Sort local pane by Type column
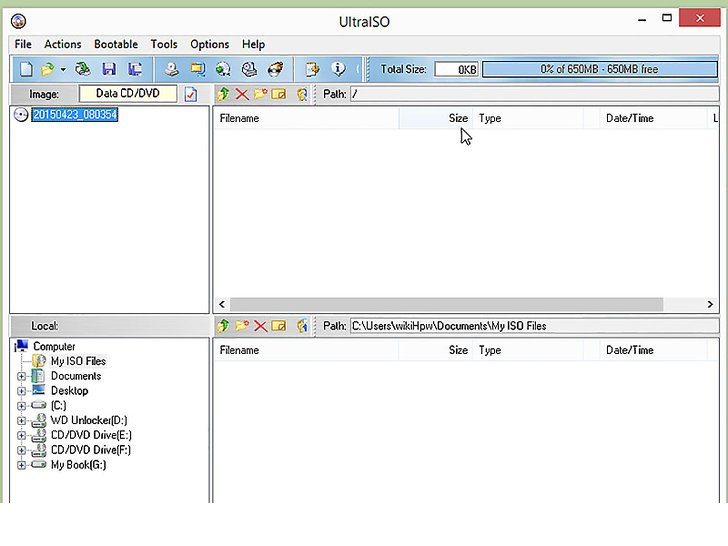 tap(528, 350)
